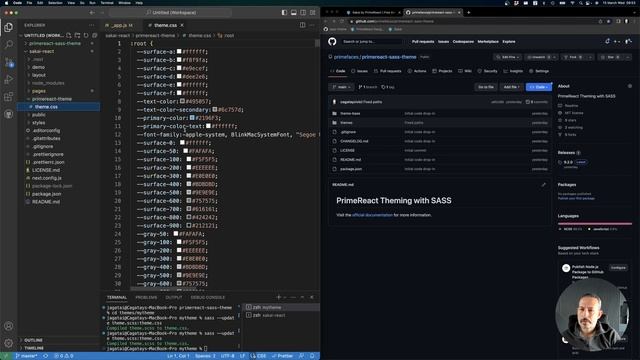Toggle the primary sidebar layout icon
Image resolution: width=640 pixels, height=360 pixels.
click(x=284, y=13)
